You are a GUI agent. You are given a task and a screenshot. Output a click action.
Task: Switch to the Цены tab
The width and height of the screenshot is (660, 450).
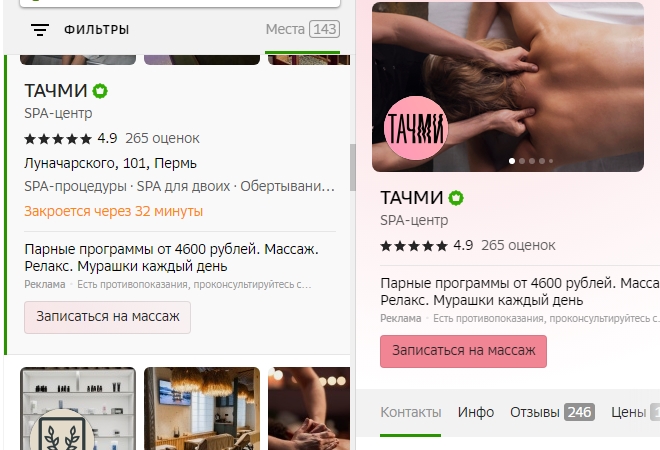[635, 412]
